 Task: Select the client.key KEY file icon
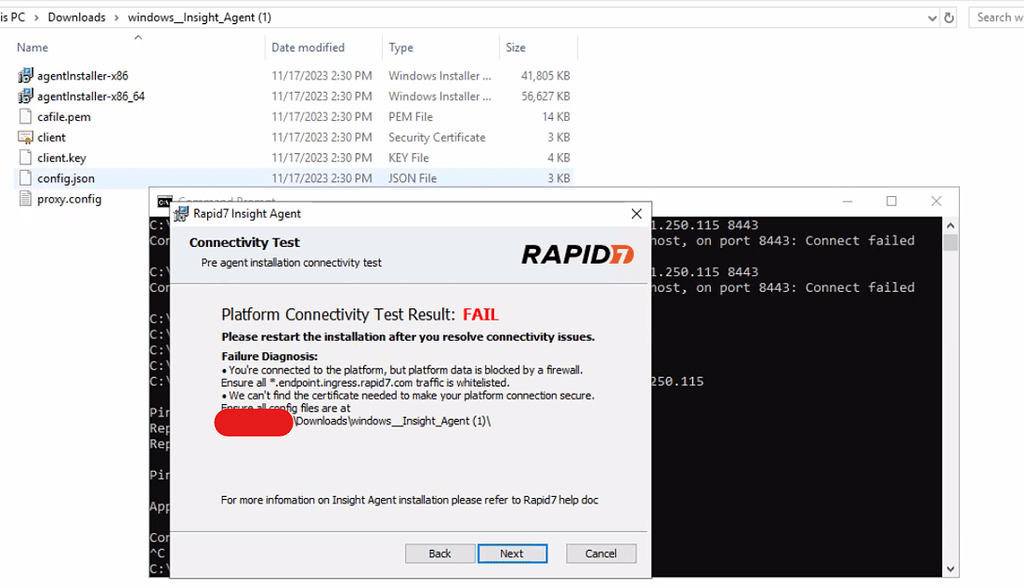click(24, 157)
